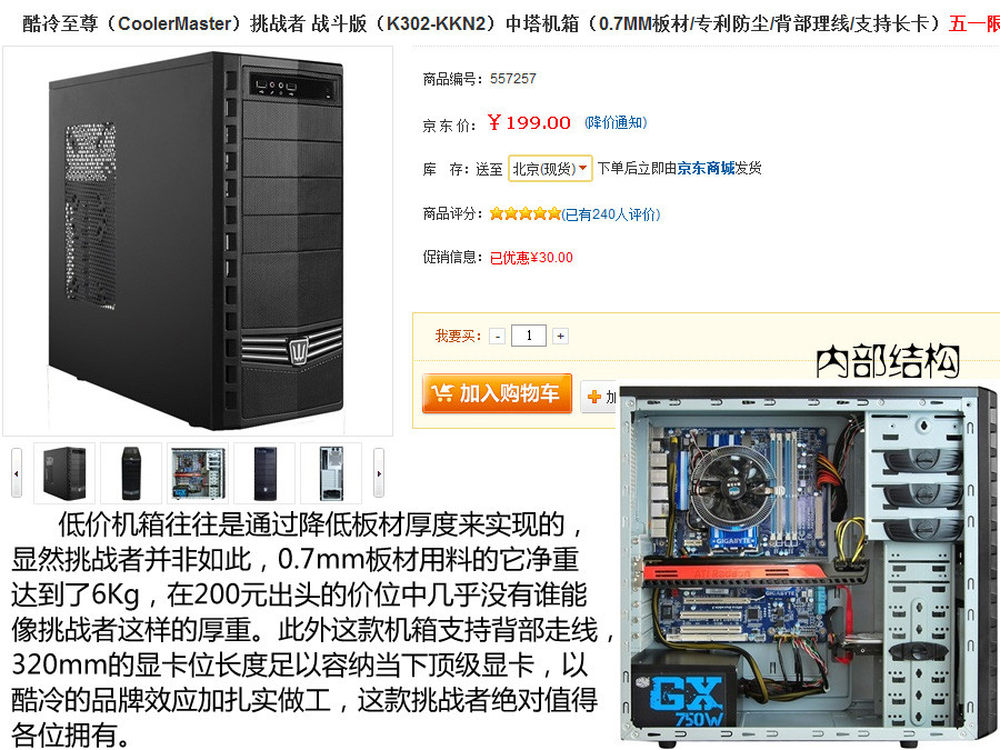Image resolution: width=1000 pixels, height=750 pixels.
Task: Click the red arrow of the region selector
Action: 582,168
